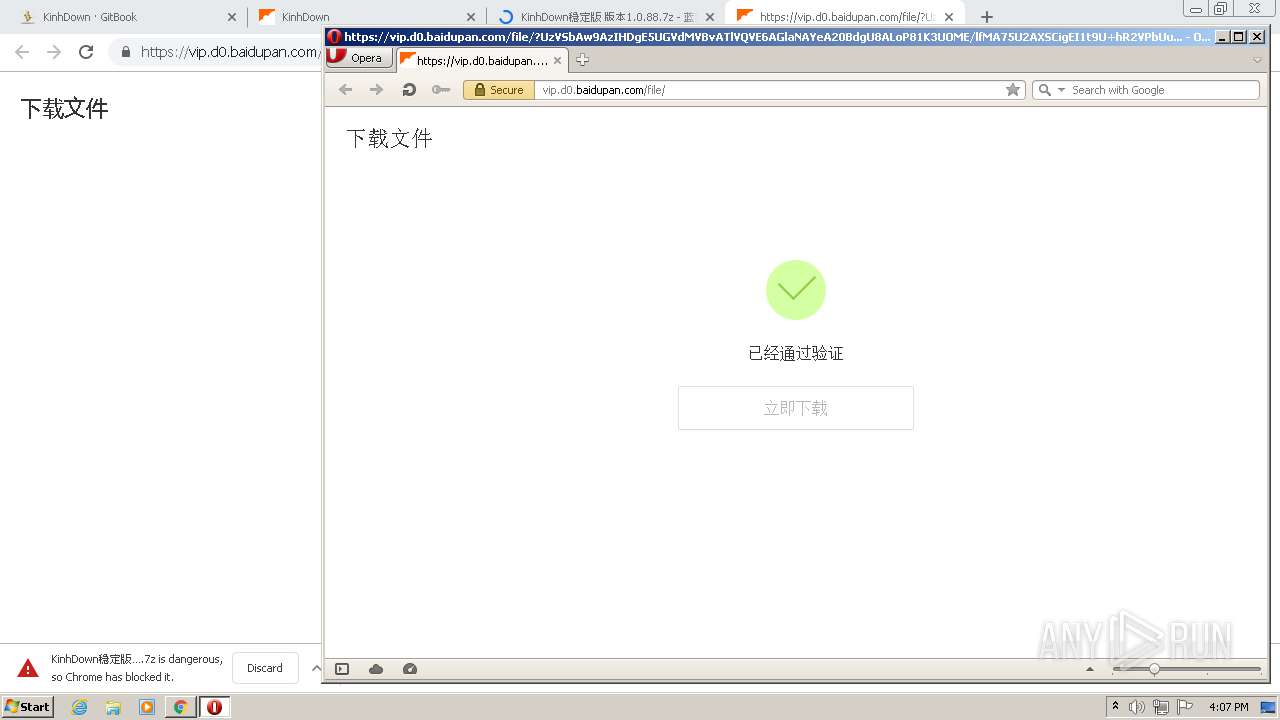Go back in Chrome

coord(22,52)
